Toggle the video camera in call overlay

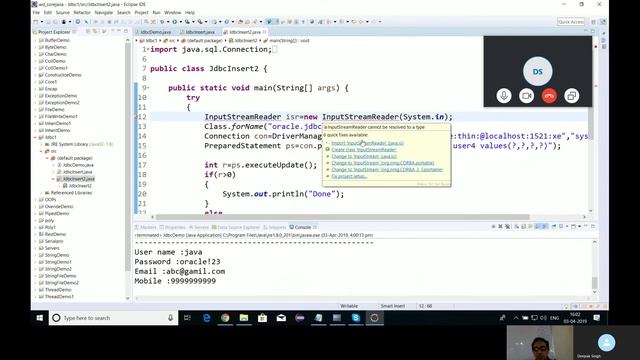click(x=527, y=96)
